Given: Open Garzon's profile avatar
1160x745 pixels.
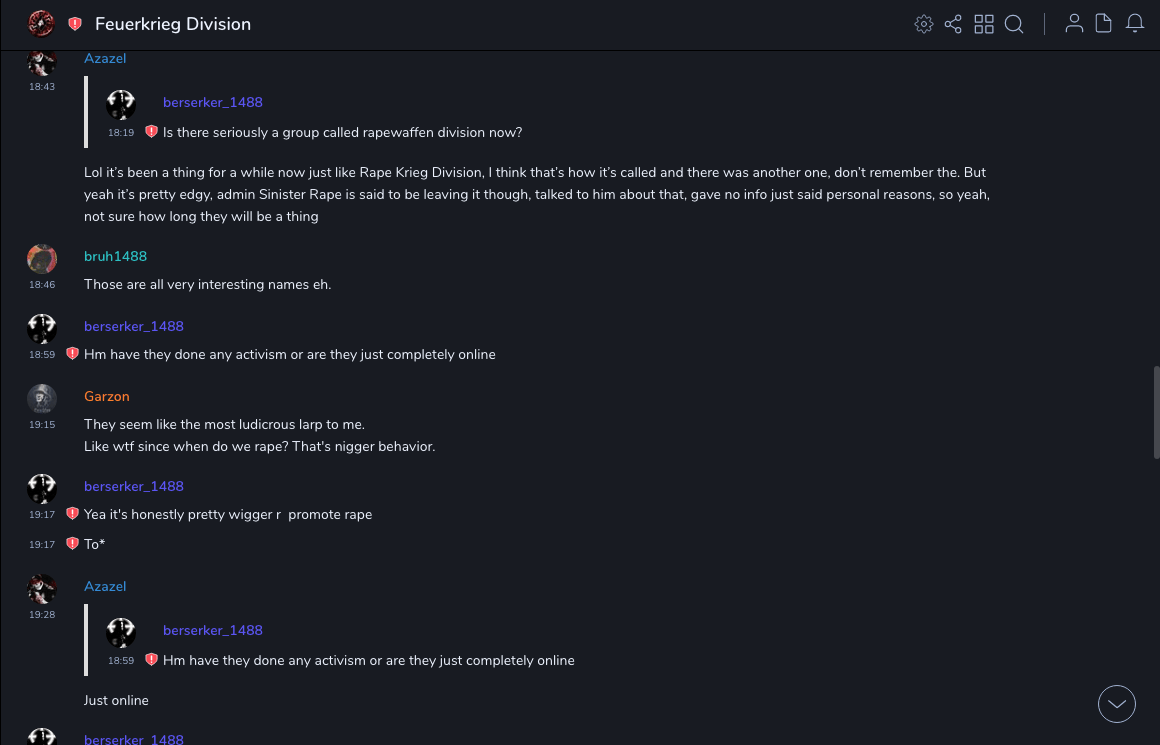Looking at the screenshot, I should click(x=41, y=398).
